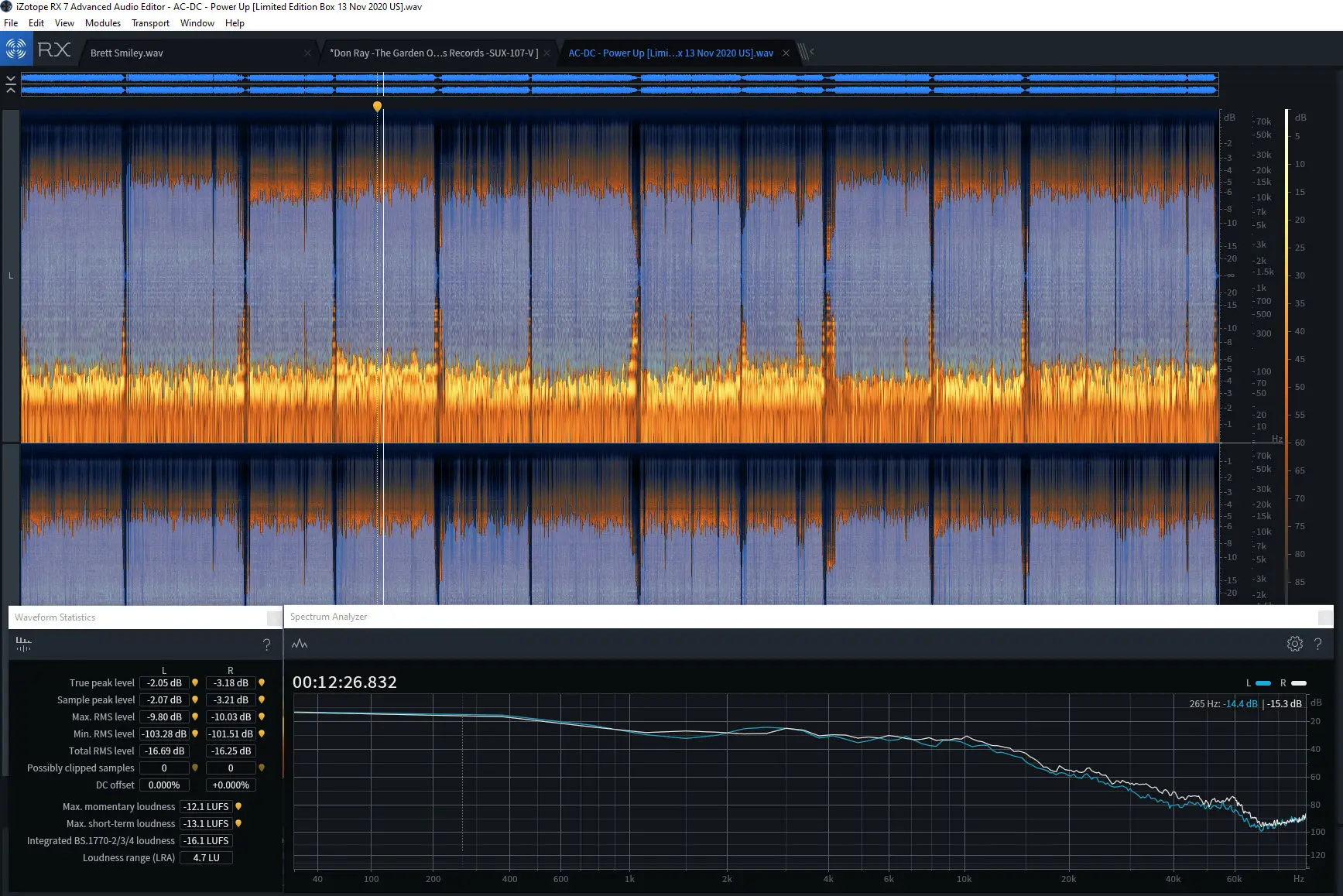Click the iZotope RX logo icon
Viewport: 1343px width, 896px height.
15,50
